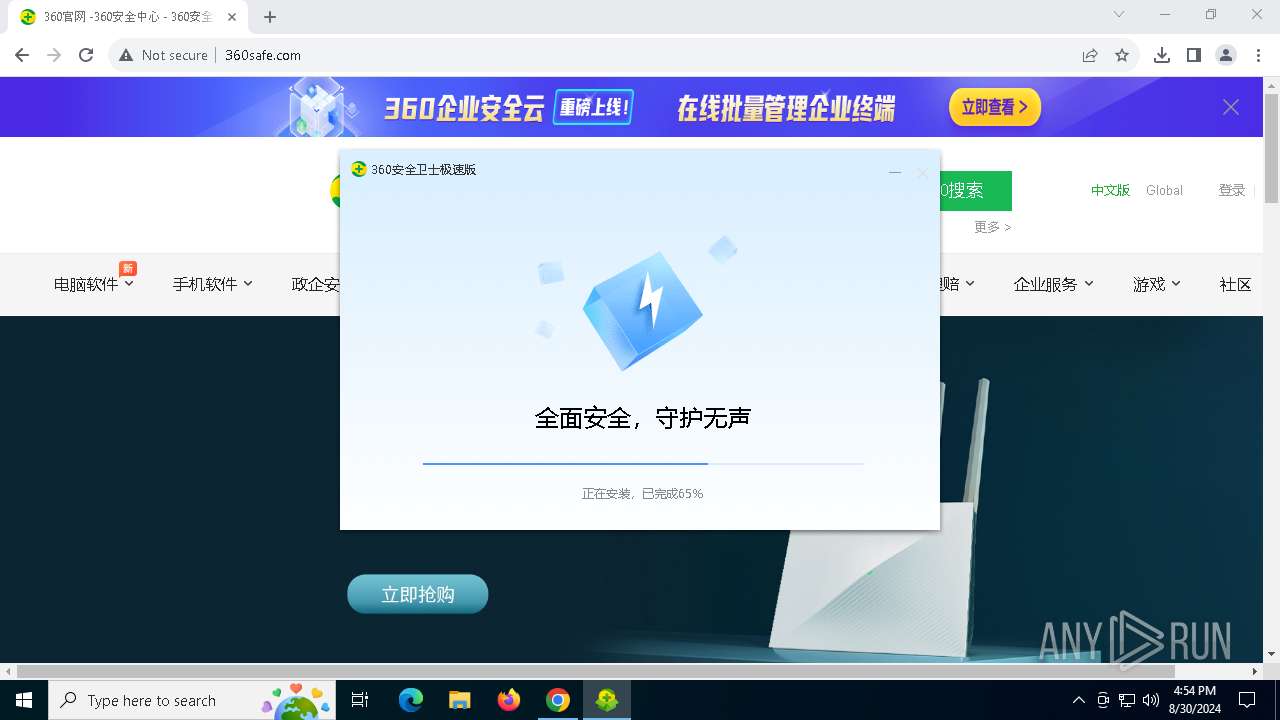Switch to Chrome on taskbar
This screenshot has height=720, width=1280.
[558, 700]
